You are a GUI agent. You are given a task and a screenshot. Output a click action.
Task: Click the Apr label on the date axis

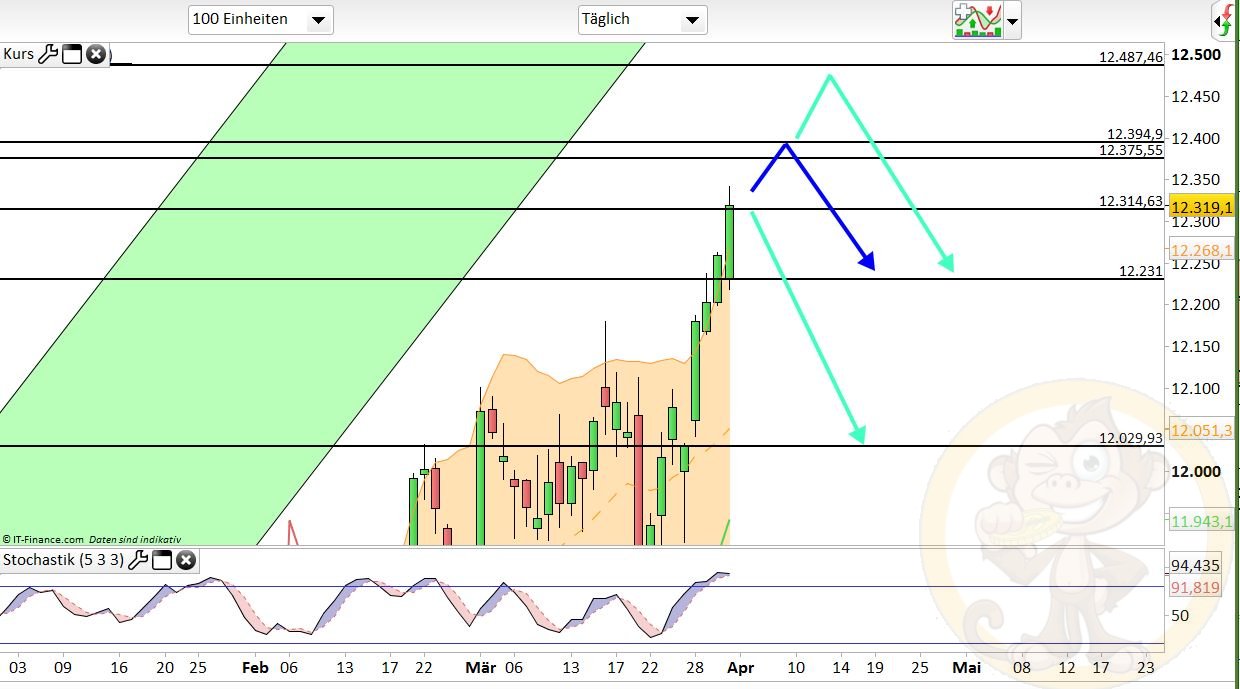[x=742, y=667]
